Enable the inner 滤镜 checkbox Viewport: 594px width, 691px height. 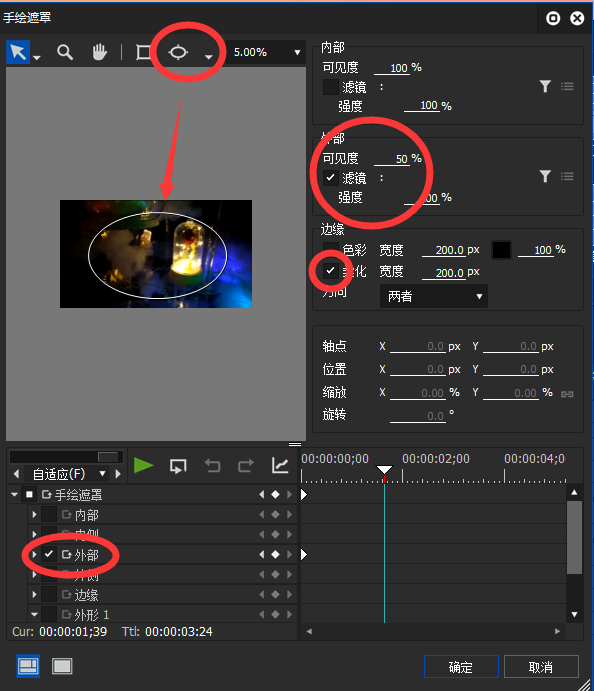[x=330, y=87]
